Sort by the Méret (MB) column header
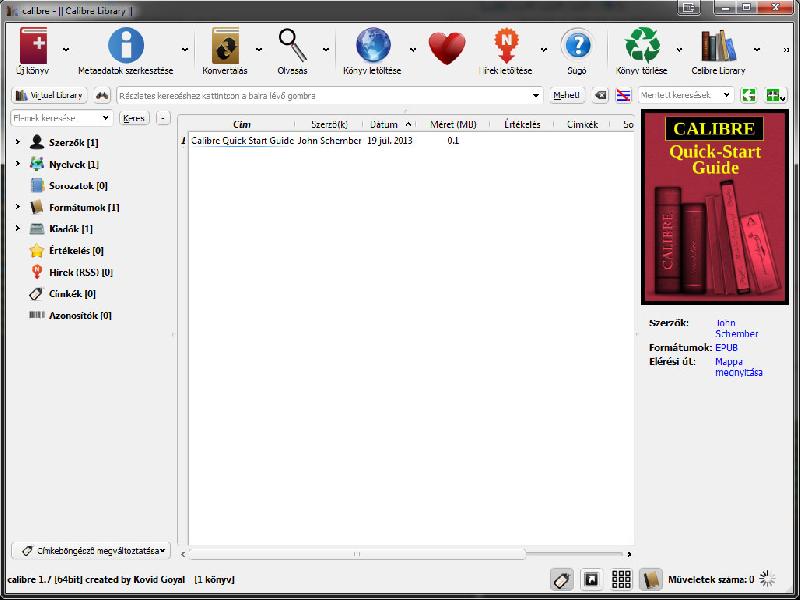This screenshot has width=800, height=600. coord(453,124)
